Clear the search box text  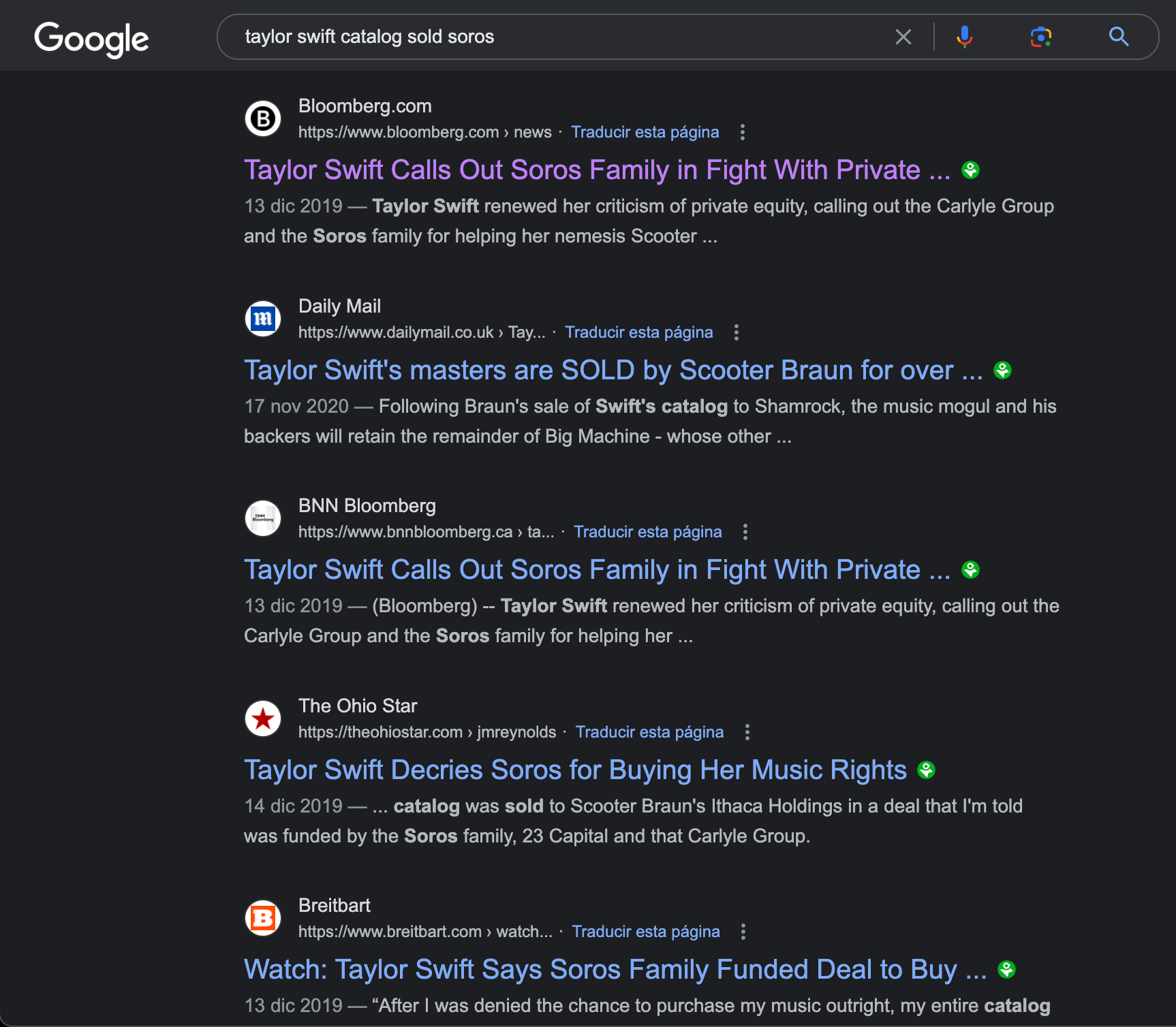pyautogui.click(x=903, y=37)
